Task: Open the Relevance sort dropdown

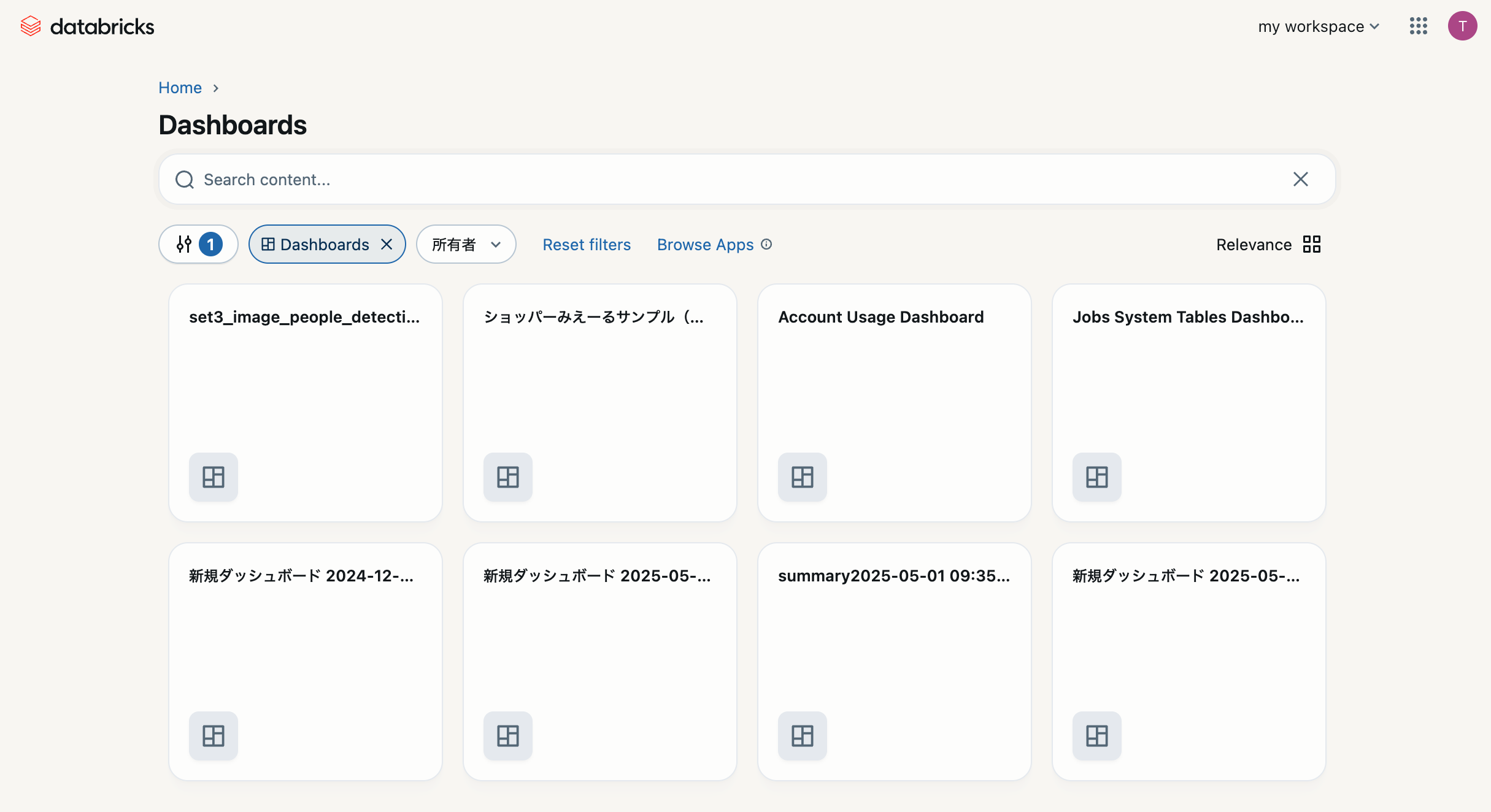Action: coord(1254,244)
